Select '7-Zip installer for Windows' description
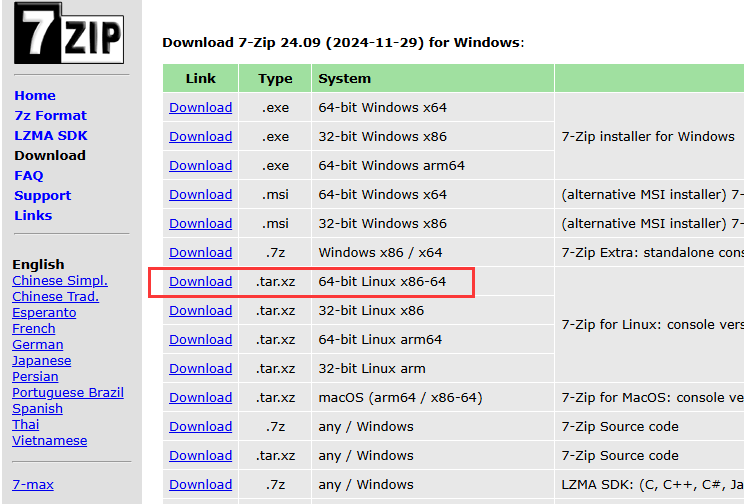This screenshot has height=504, width=744. (x=648, y=137)
